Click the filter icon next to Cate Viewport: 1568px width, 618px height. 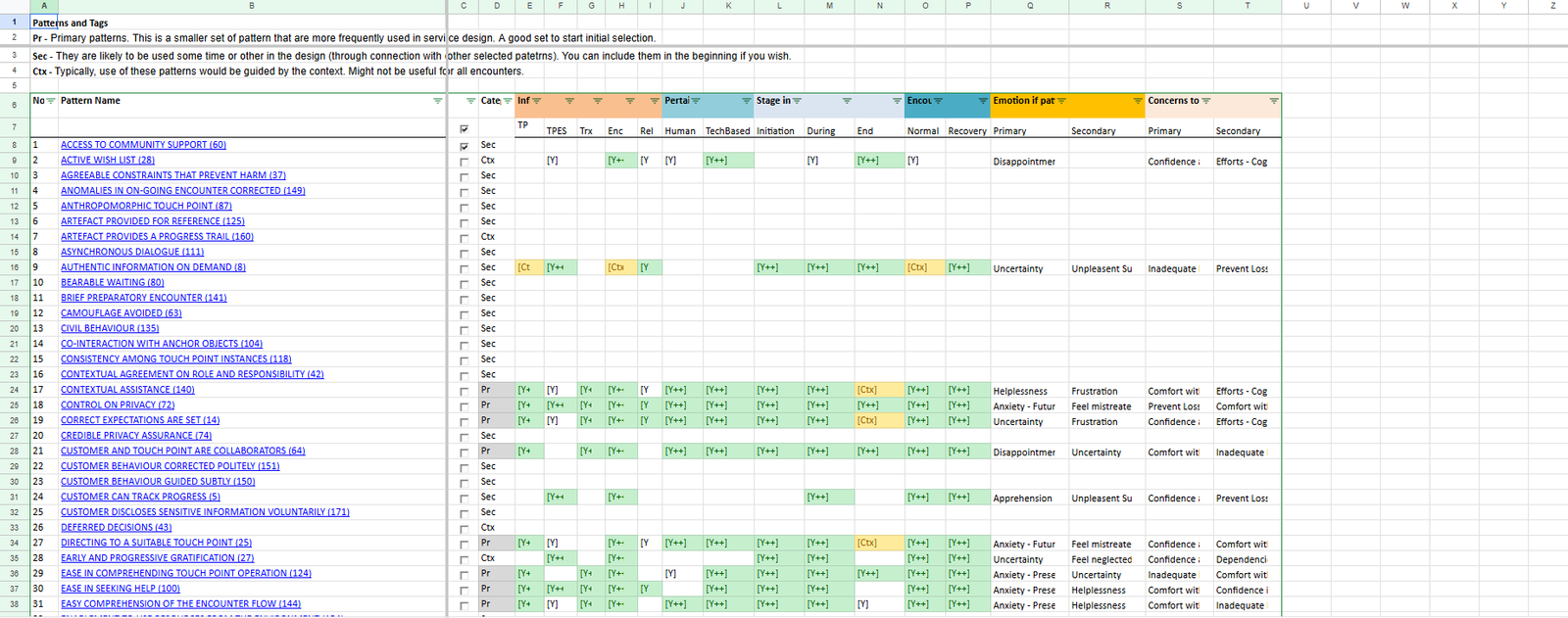507,101
